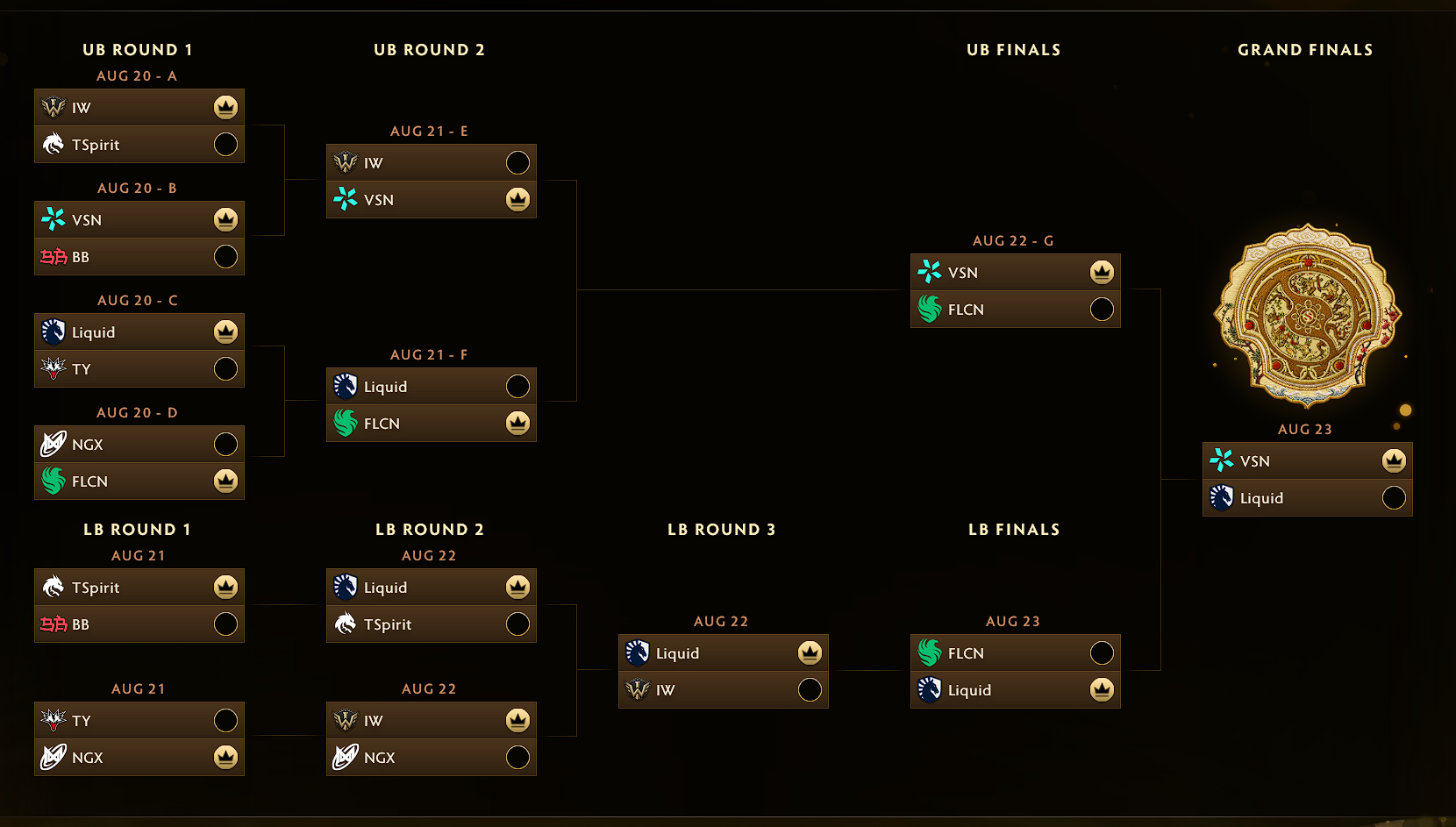Click the NGX logo in match Aug 20 - D
The image size is (1456, 827).
coord(54,444)
